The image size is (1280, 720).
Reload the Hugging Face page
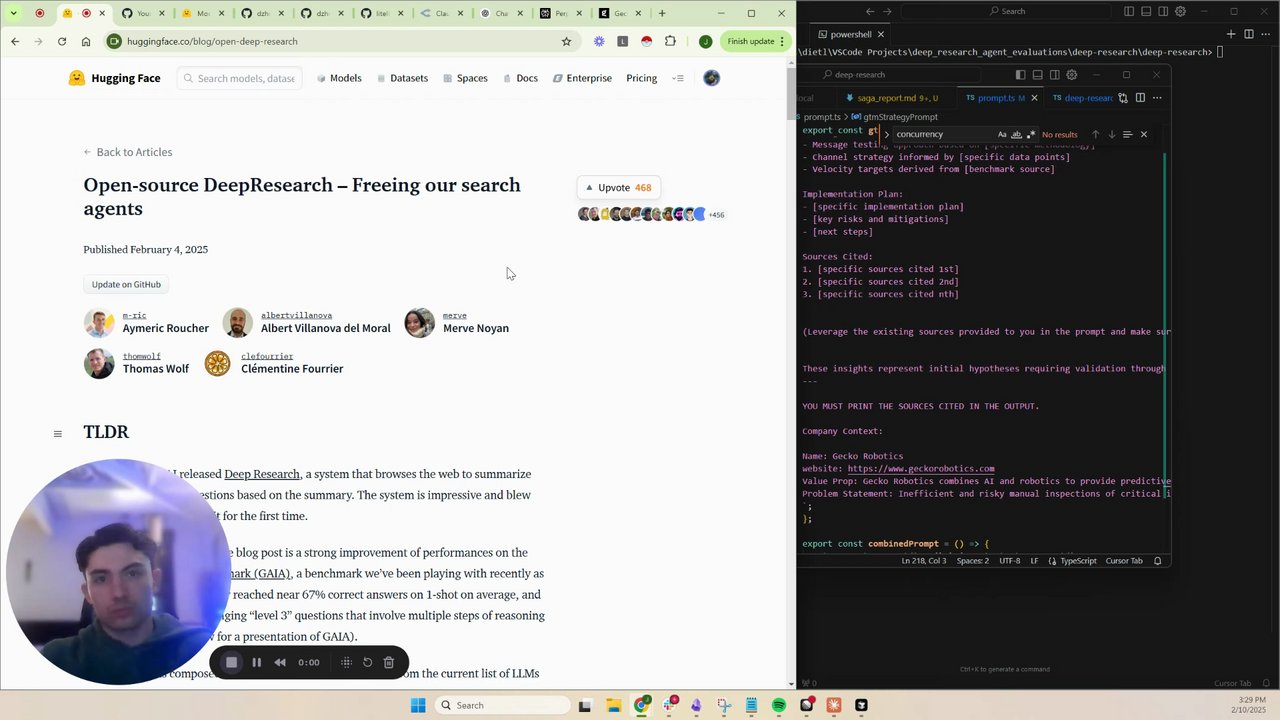(x=62, y=41)
